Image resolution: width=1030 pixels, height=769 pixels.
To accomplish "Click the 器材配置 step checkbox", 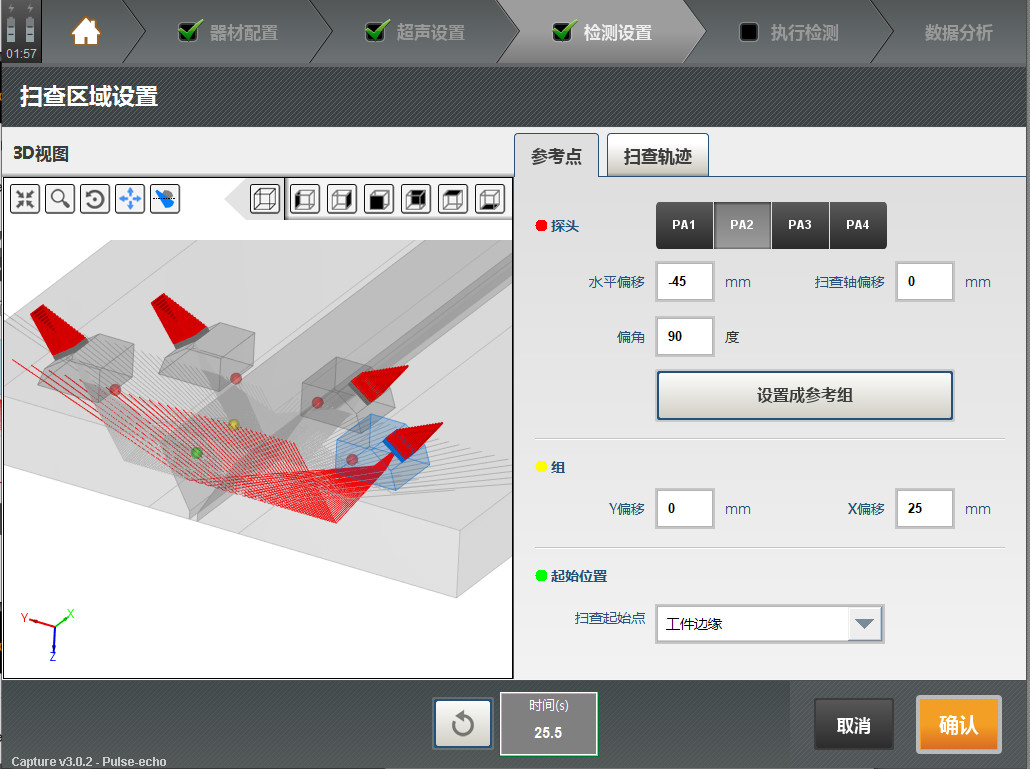I will [188, 32].
